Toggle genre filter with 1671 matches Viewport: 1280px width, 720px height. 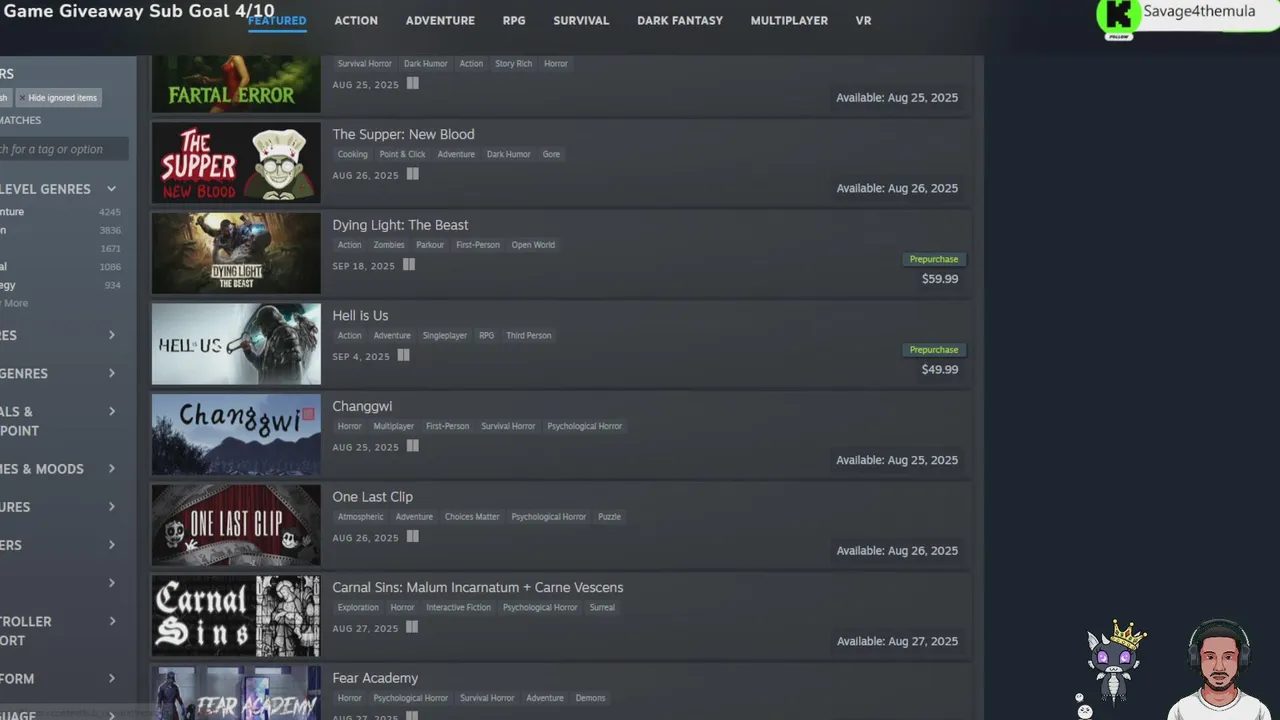(x=60, y=248)
